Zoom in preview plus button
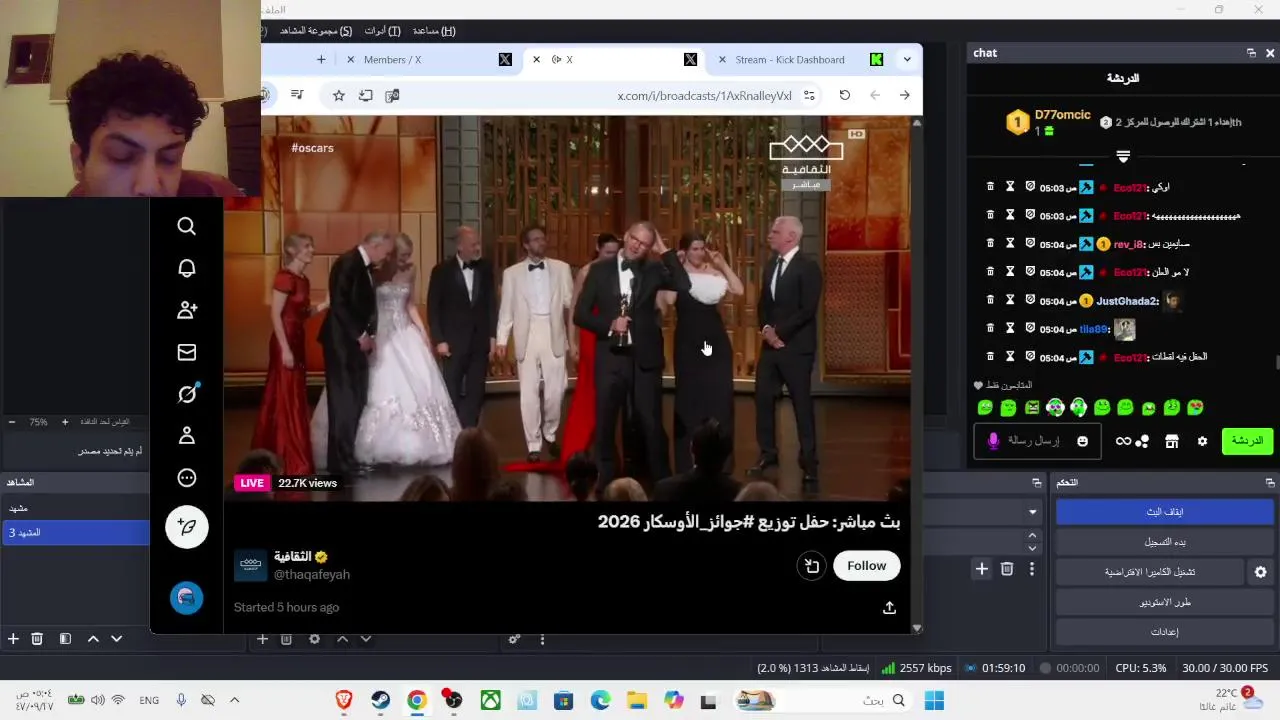The width and height of the screenshot is (1280, 720). click(x=65, y=422)
